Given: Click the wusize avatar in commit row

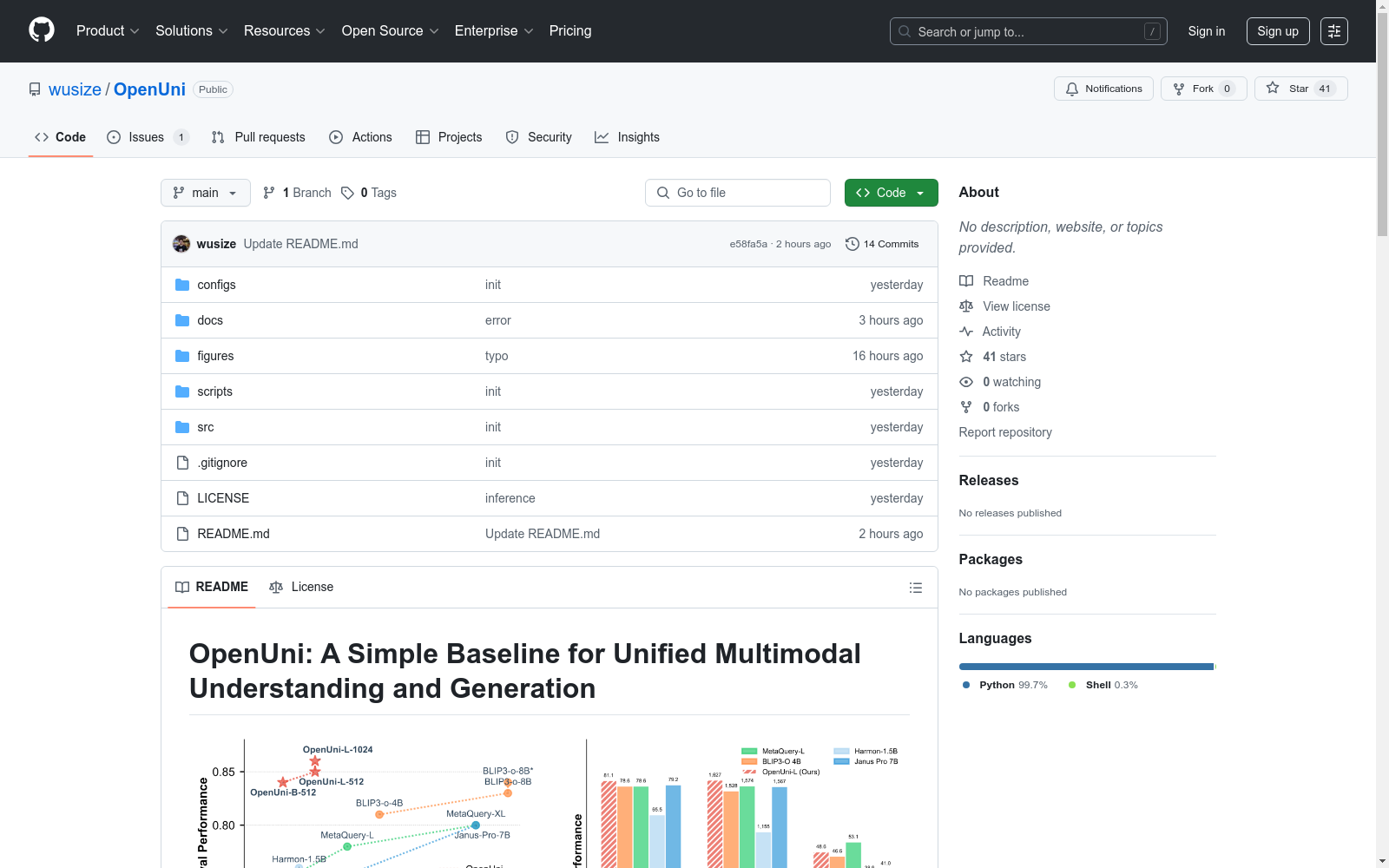Looking at the screenshot, I should pyautogui.click(x=181, y=244).
